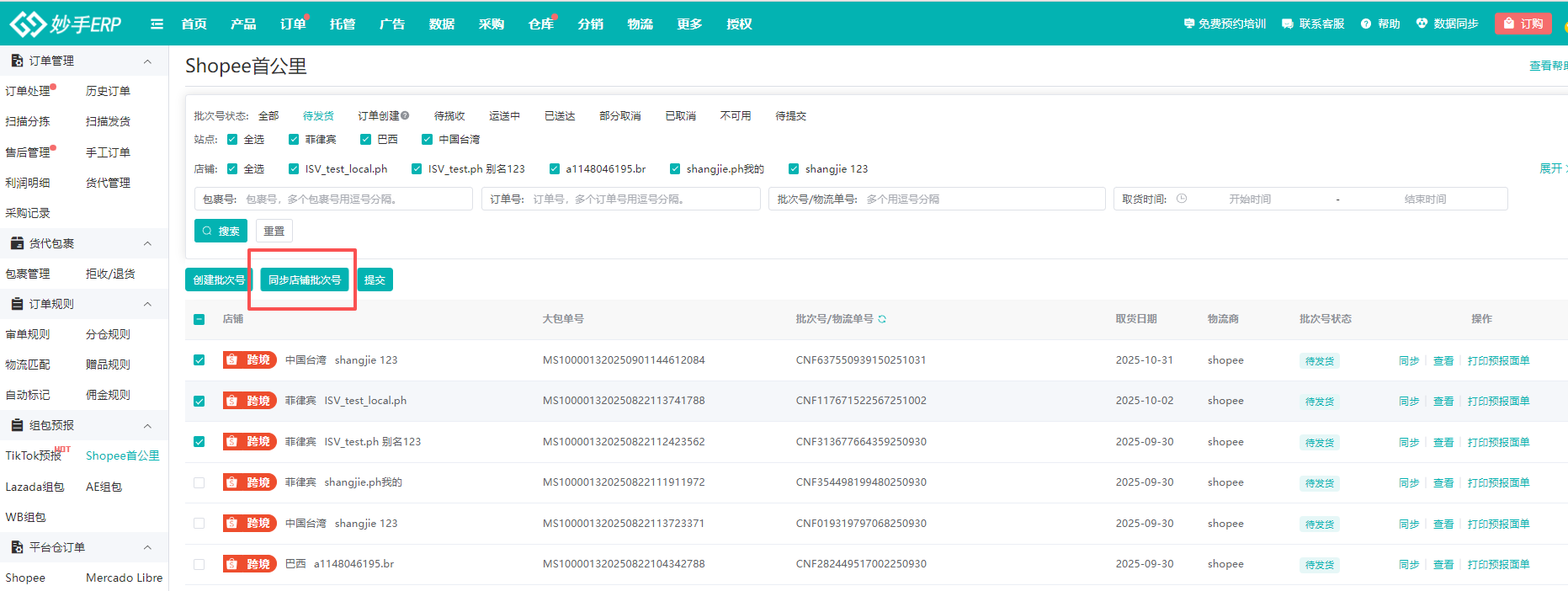This screenshot has width=1568, height=591.
Task: Toggle the hamburger sidebar menu icon
Action: click(x=157, y=24)
